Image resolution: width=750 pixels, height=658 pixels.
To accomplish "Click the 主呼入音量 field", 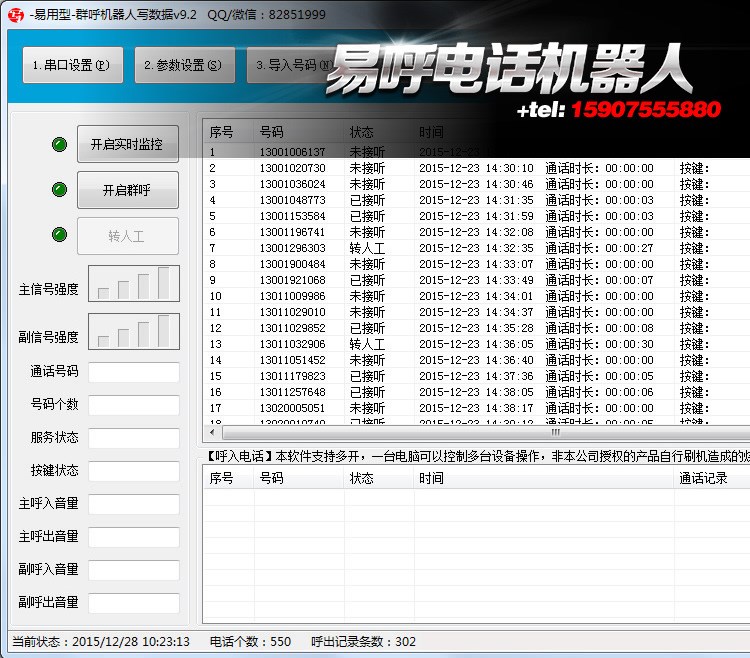I will (134, 504).
